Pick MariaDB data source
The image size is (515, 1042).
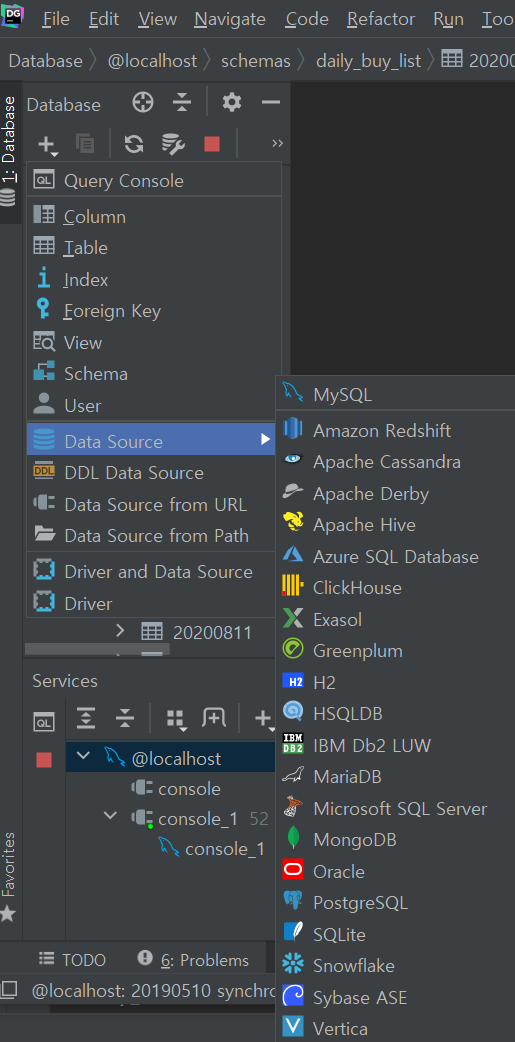click(395, 776)
